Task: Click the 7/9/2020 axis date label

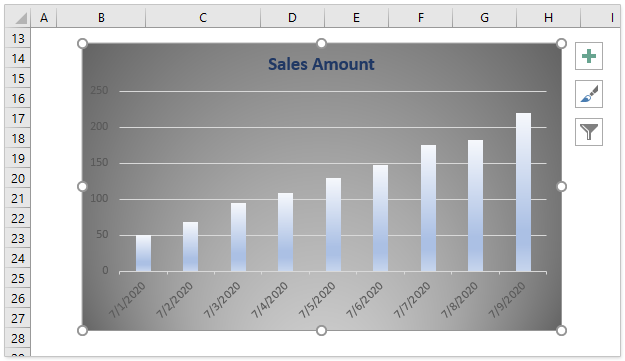Action: click(507, 300)
